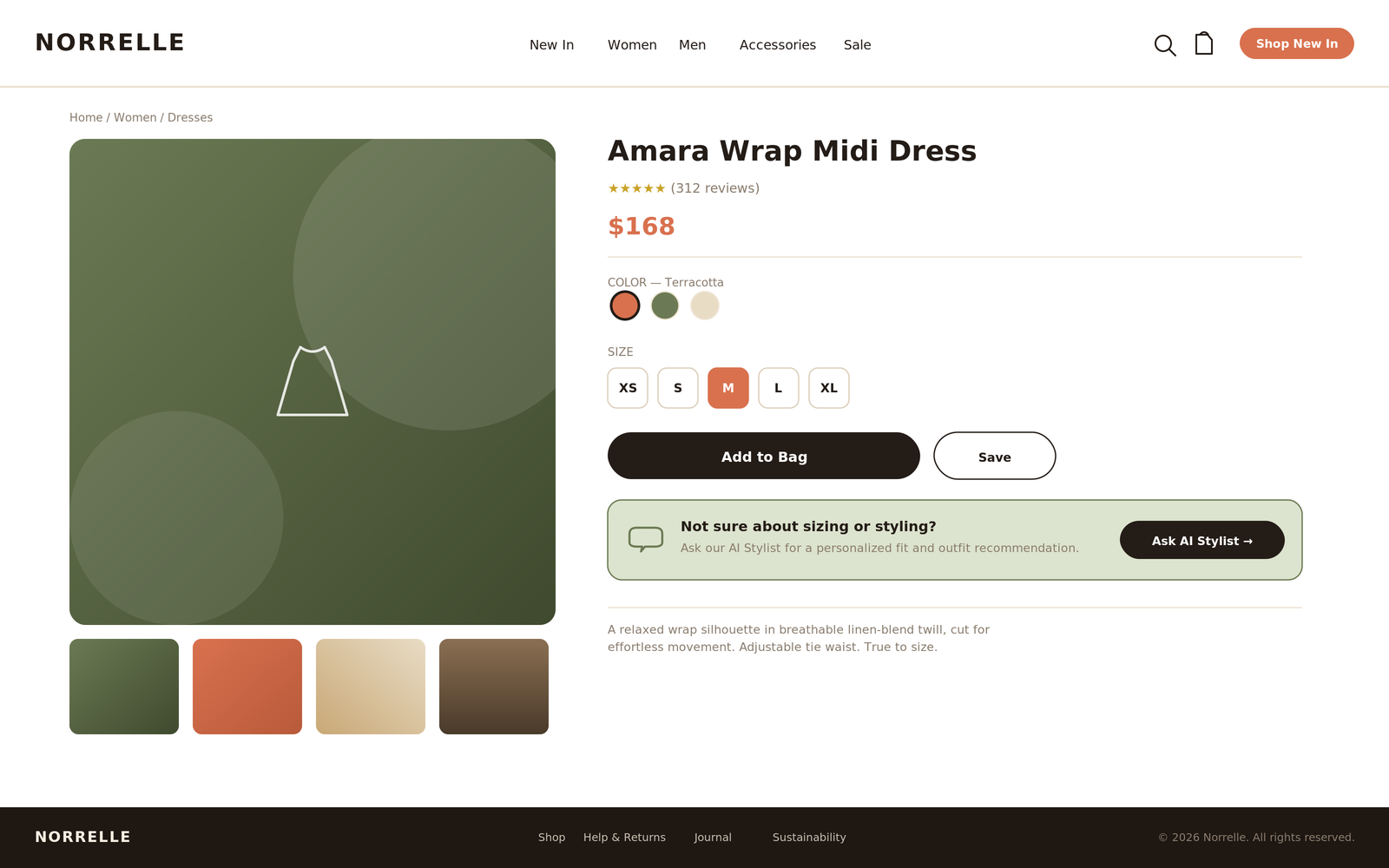Open the New In menu
The width and height of the screenshot is (1389, 868).
(551, 45)
